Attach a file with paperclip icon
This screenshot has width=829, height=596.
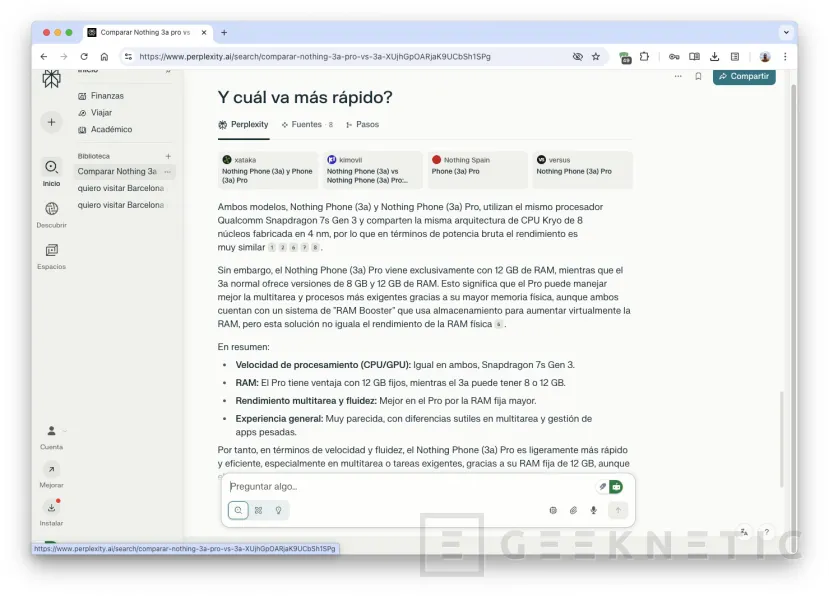coord(573,510)
